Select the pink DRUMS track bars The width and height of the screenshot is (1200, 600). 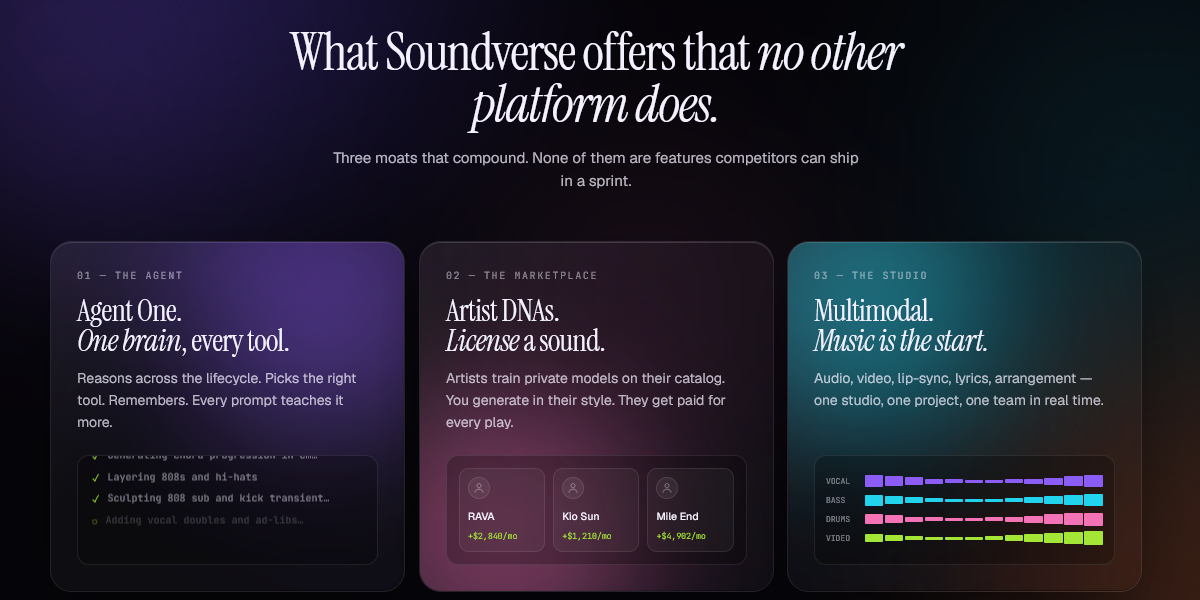coord(984,519)
